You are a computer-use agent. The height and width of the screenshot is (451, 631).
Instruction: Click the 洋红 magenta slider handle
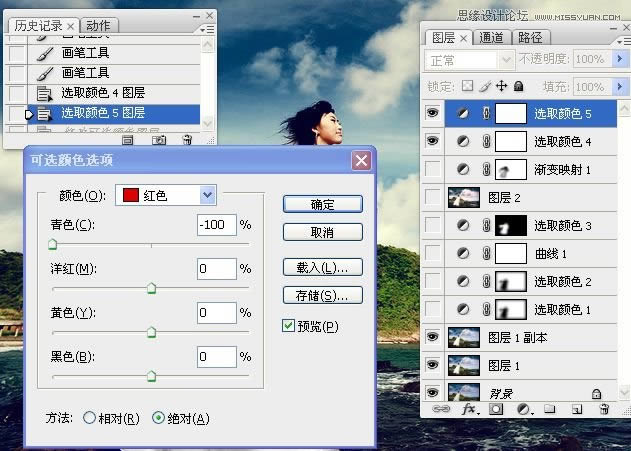pos(151,288)
